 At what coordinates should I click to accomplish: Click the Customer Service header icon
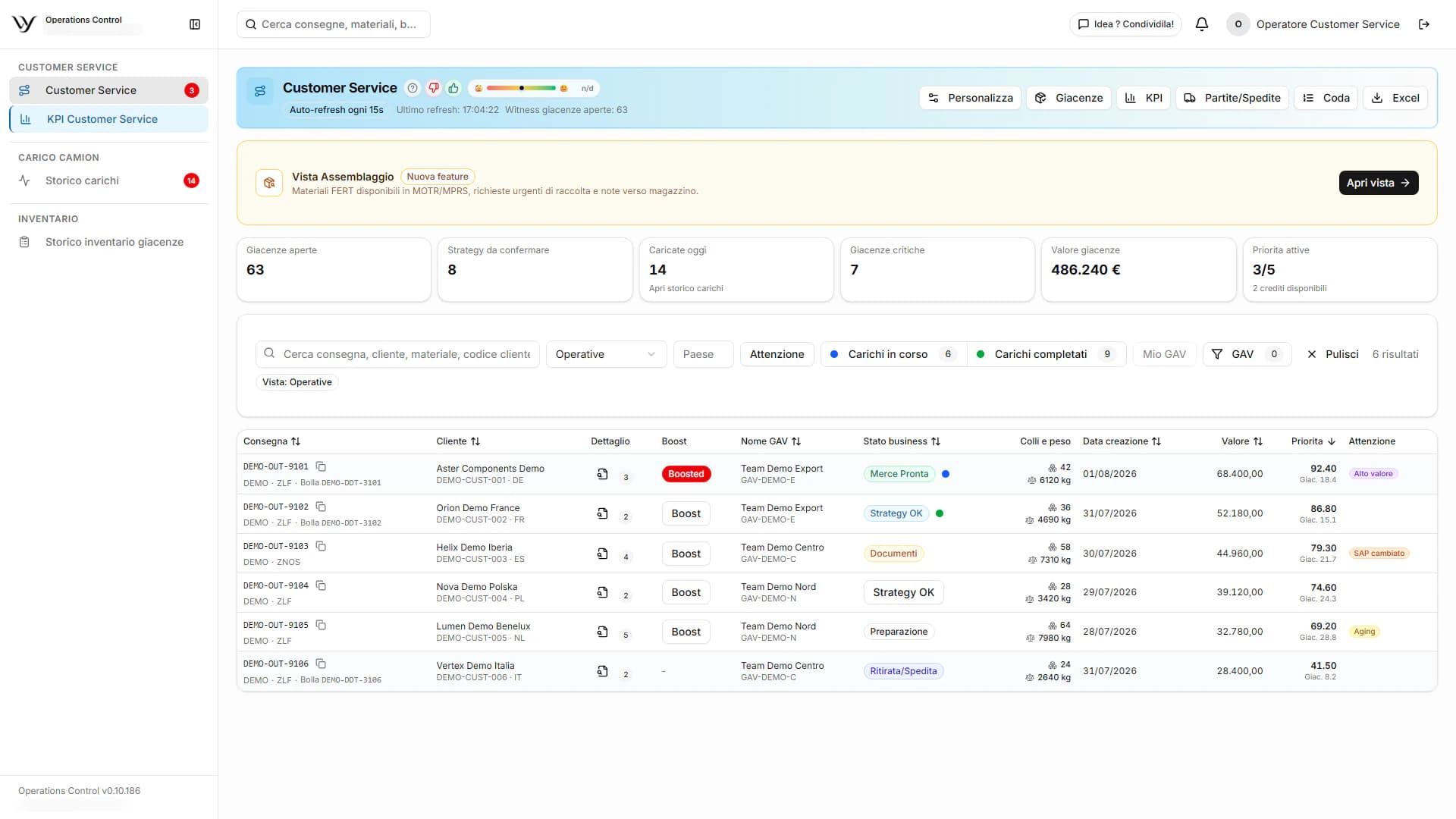tap(260, 91)
